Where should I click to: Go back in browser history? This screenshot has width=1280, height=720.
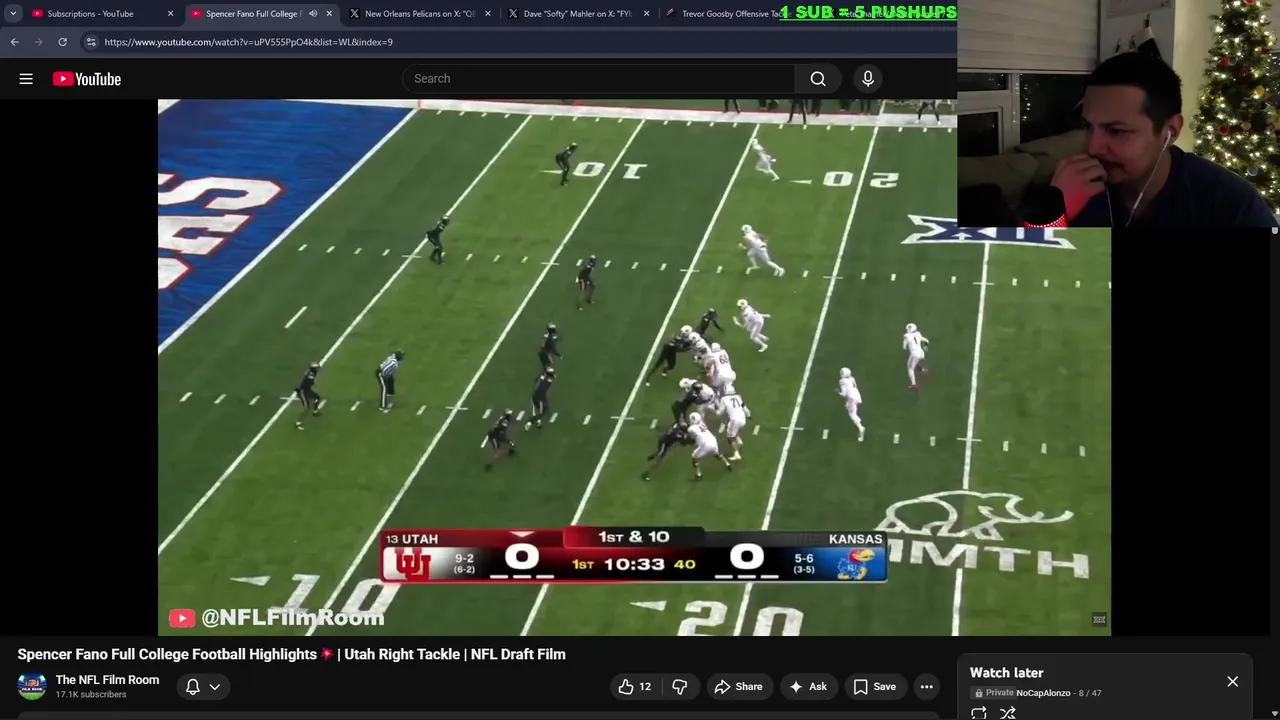click(14, 42)
